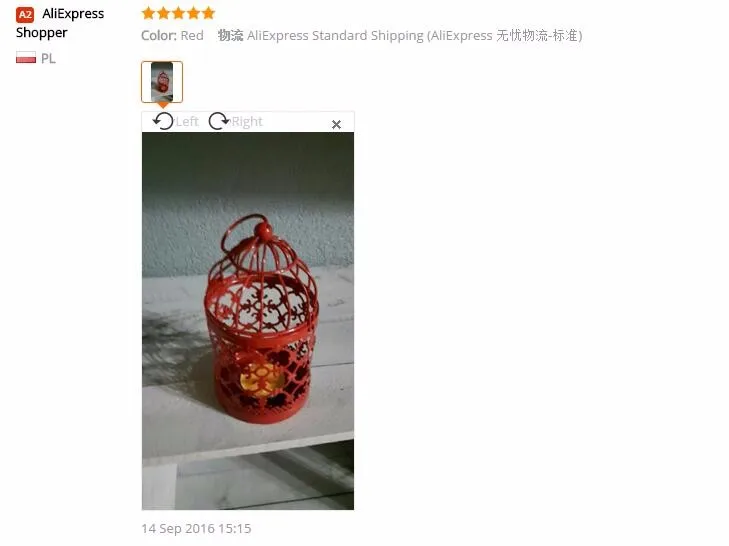Screen dimensions: 729x546
Task: Click the rotate right arrow icon
Action: click(x=219, y=121)
